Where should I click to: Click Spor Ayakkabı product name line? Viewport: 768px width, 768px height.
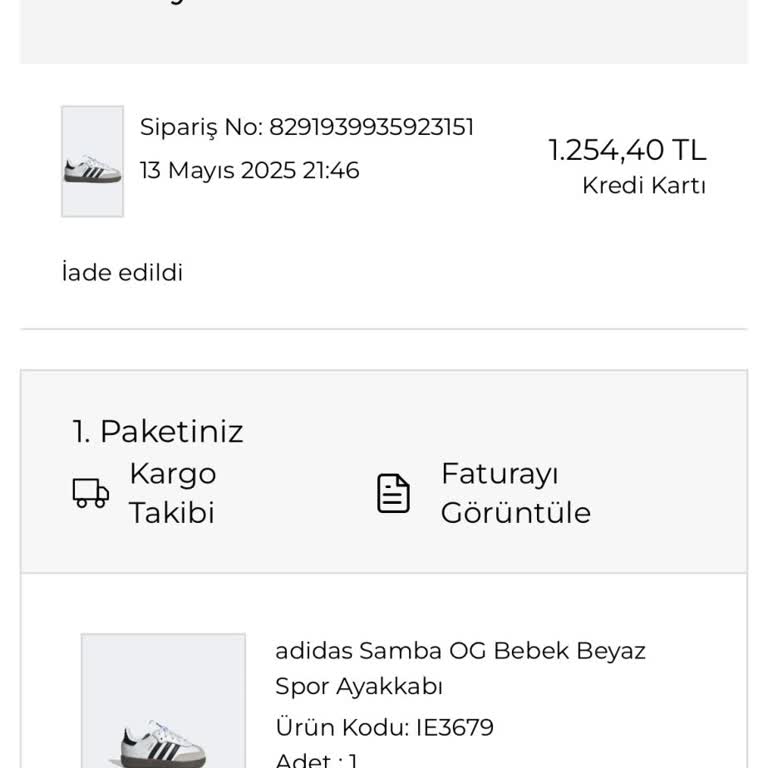tap(358, 687)
